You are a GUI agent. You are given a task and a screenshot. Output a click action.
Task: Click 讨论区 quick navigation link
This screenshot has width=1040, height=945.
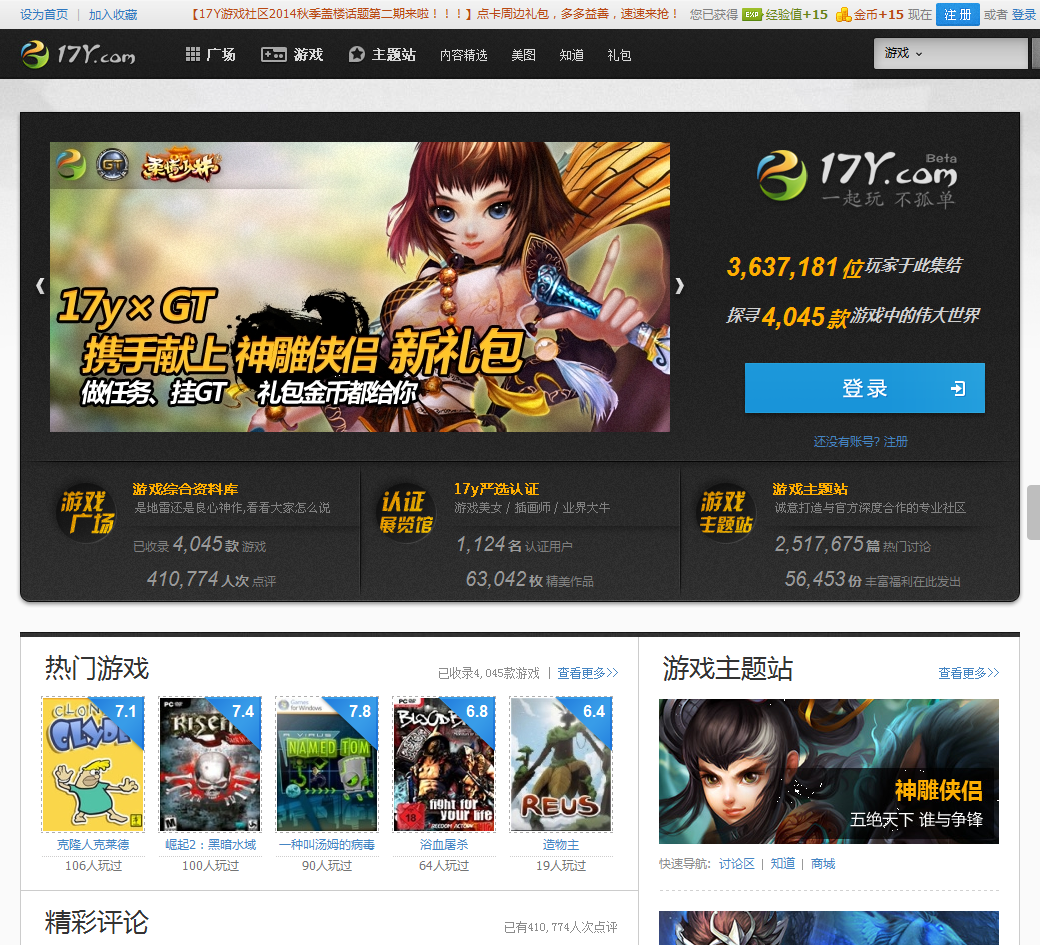(736, 863)
